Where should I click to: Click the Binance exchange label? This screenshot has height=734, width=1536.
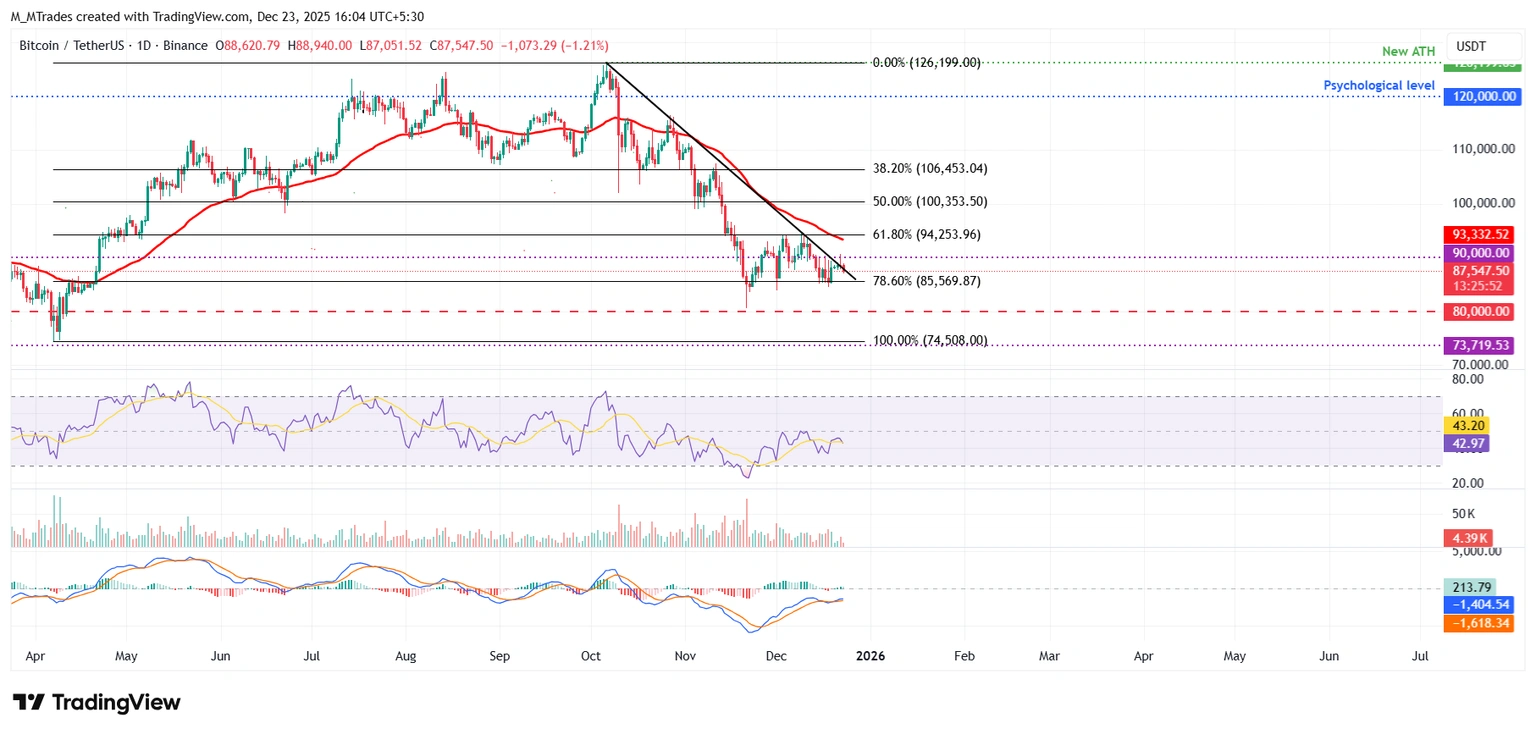[x=185, y=45]
